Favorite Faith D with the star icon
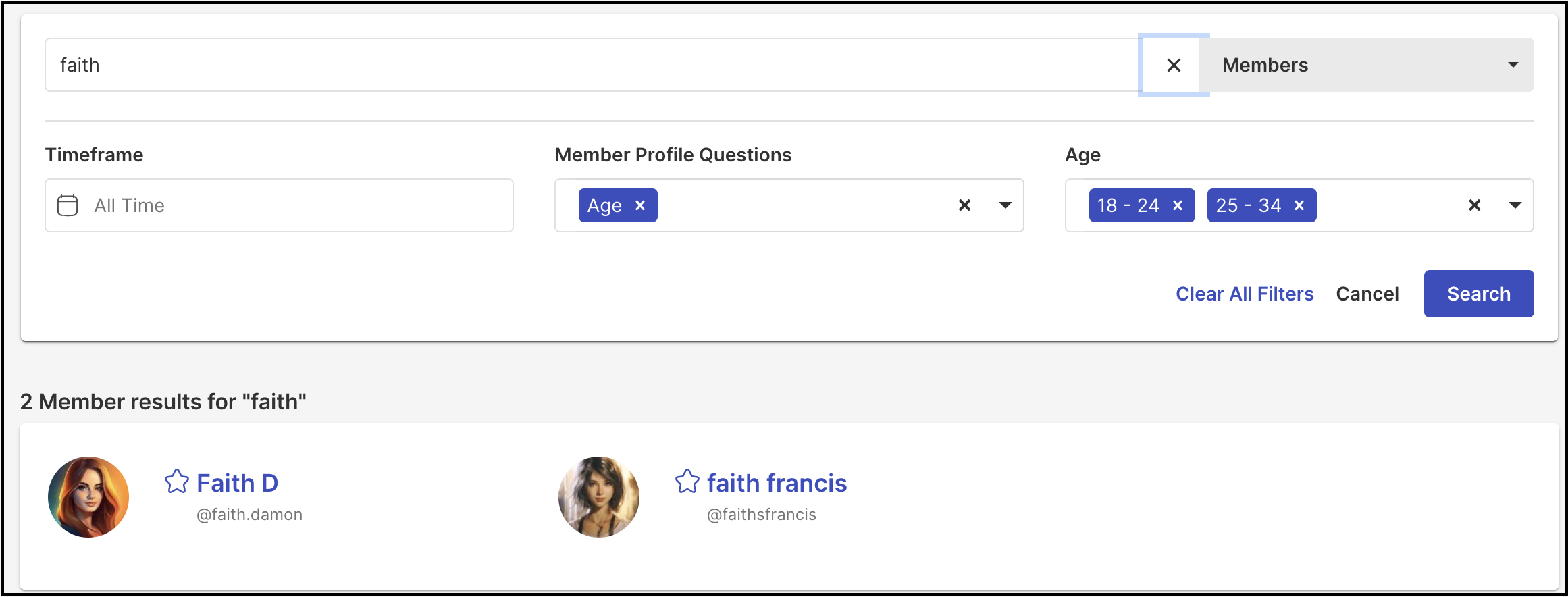Viewport: 1568px width, 597px height. click(177, 482)
